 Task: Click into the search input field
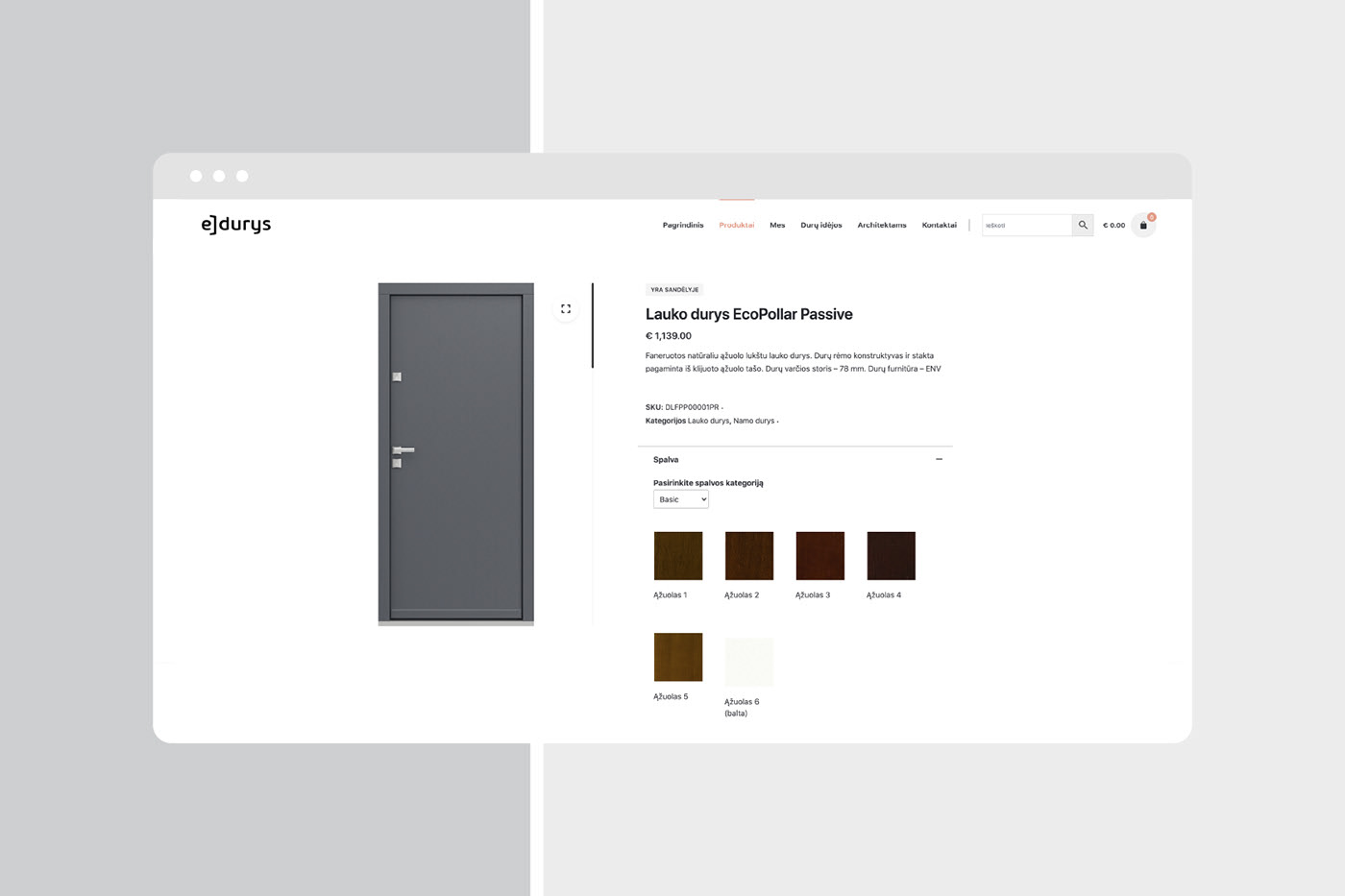pos(1027,225)
